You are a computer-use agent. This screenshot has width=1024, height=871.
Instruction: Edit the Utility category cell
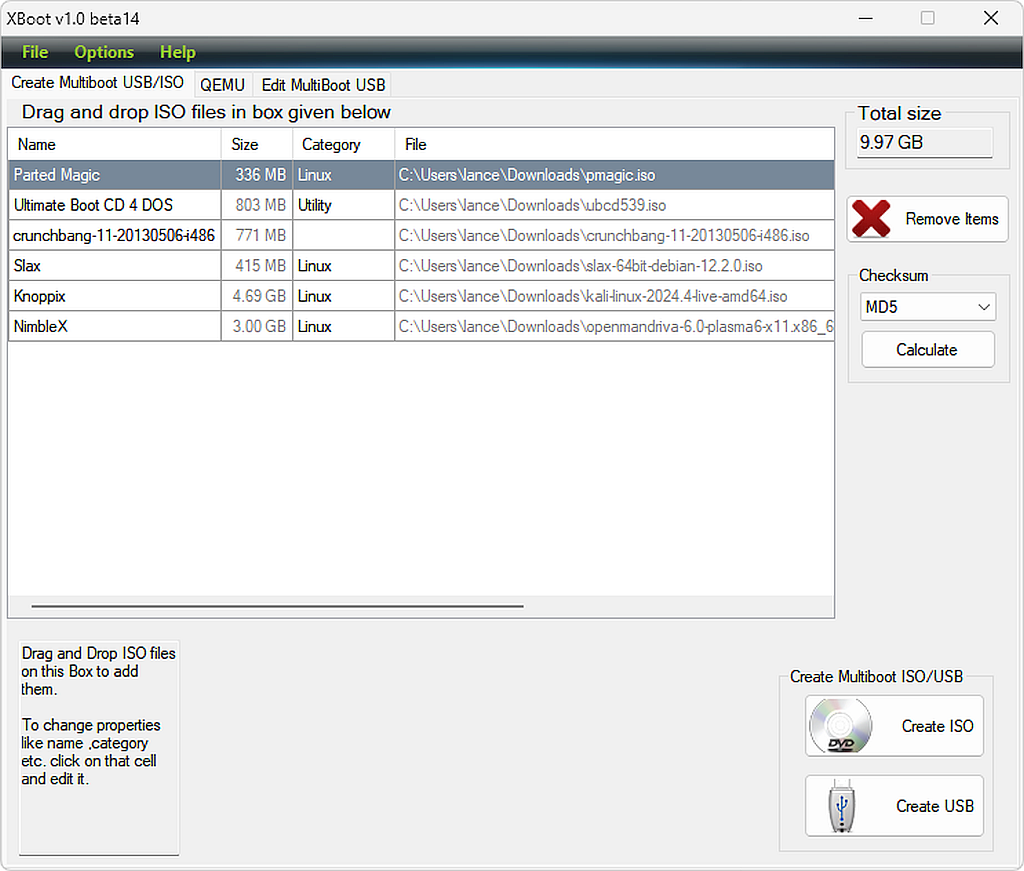click(x=344, y=205)
